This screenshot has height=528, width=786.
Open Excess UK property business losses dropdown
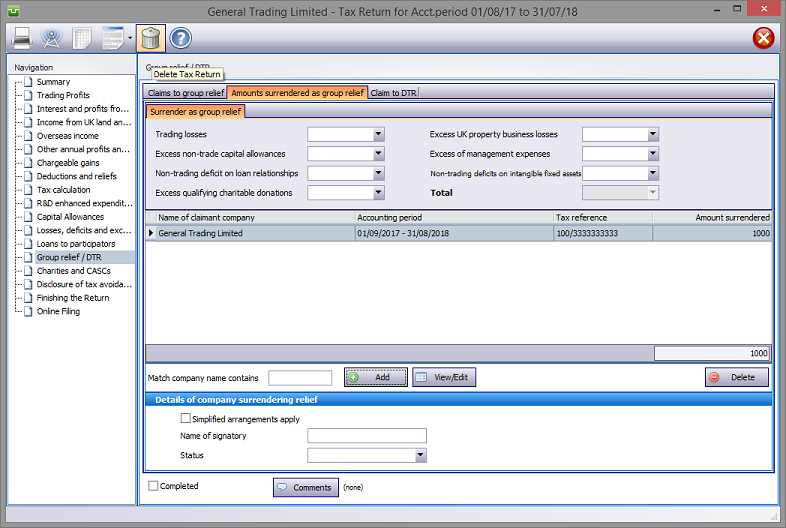653,134
